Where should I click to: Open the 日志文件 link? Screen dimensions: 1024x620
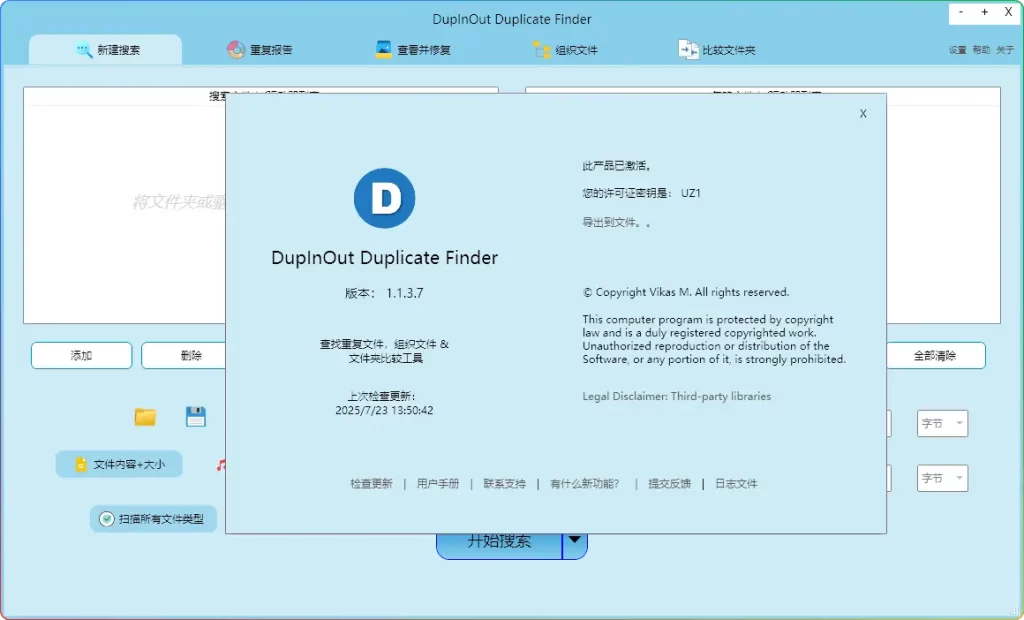(x=736, y=483)
